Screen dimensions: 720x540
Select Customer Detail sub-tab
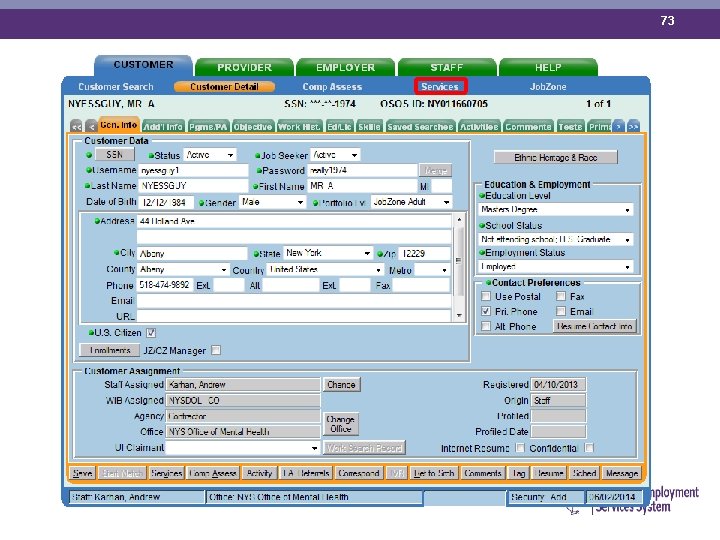pyautogui.click(x=224, y=87)
